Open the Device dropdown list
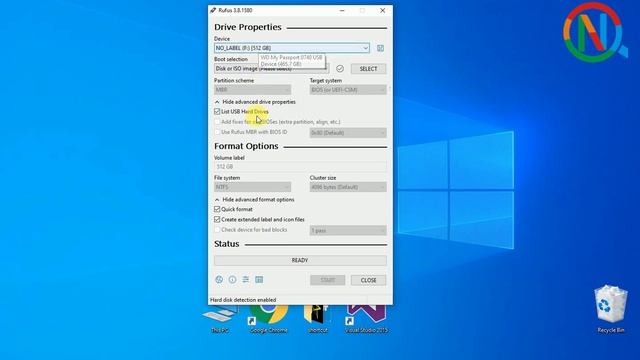 point(292,48)
